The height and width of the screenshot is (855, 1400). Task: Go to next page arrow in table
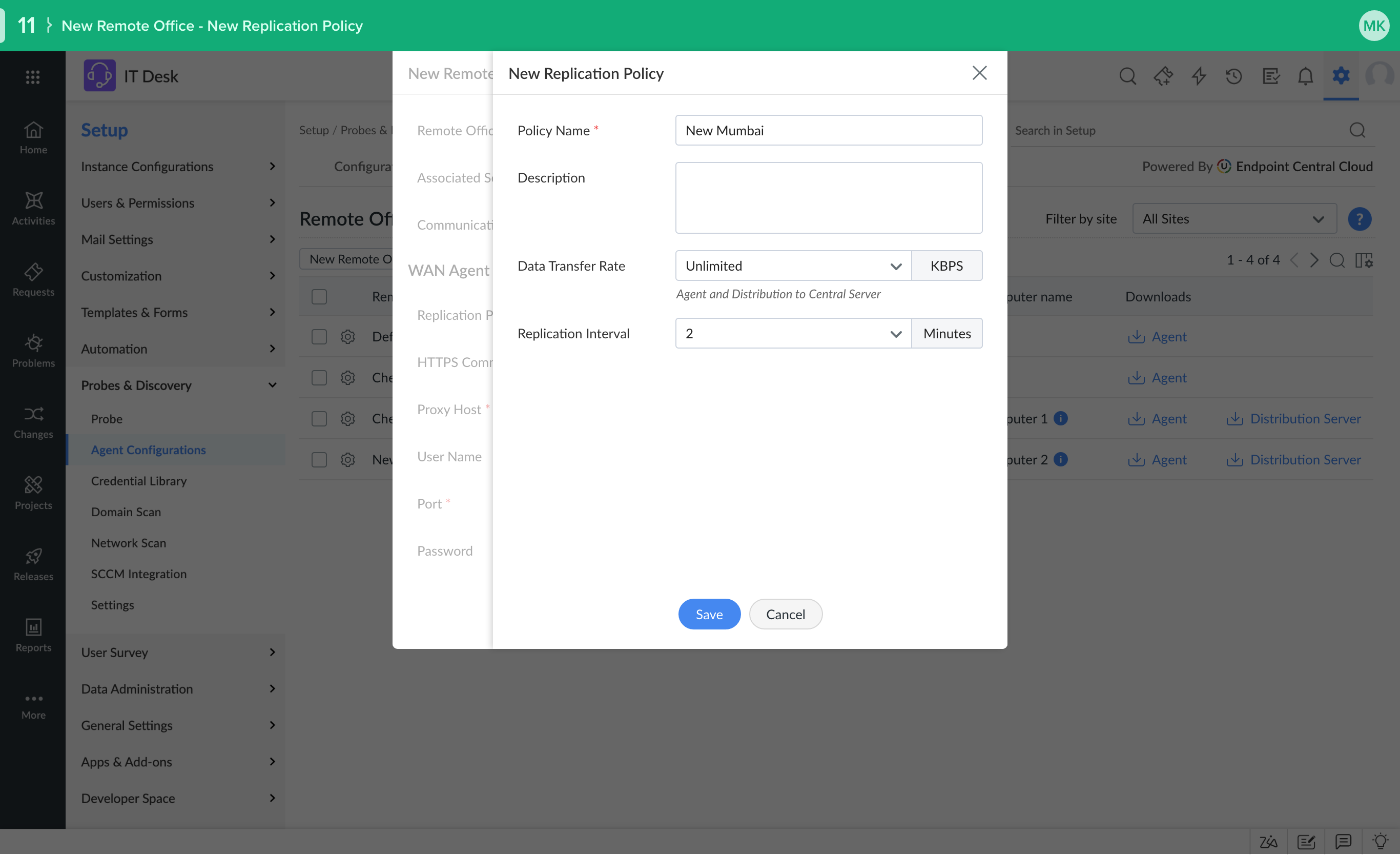[1314, 260]
